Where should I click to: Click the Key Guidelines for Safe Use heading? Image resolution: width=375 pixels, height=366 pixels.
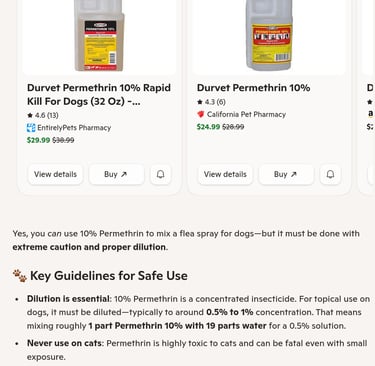tap(109, 276)
